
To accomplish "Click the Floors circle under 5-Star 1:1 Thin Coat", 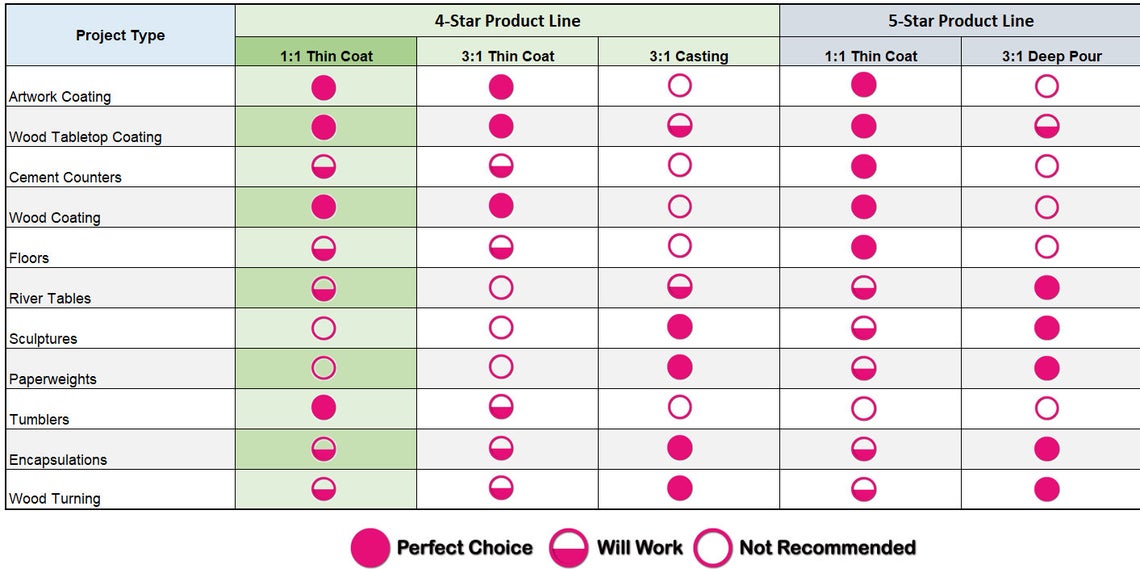I will pos(864,247).
